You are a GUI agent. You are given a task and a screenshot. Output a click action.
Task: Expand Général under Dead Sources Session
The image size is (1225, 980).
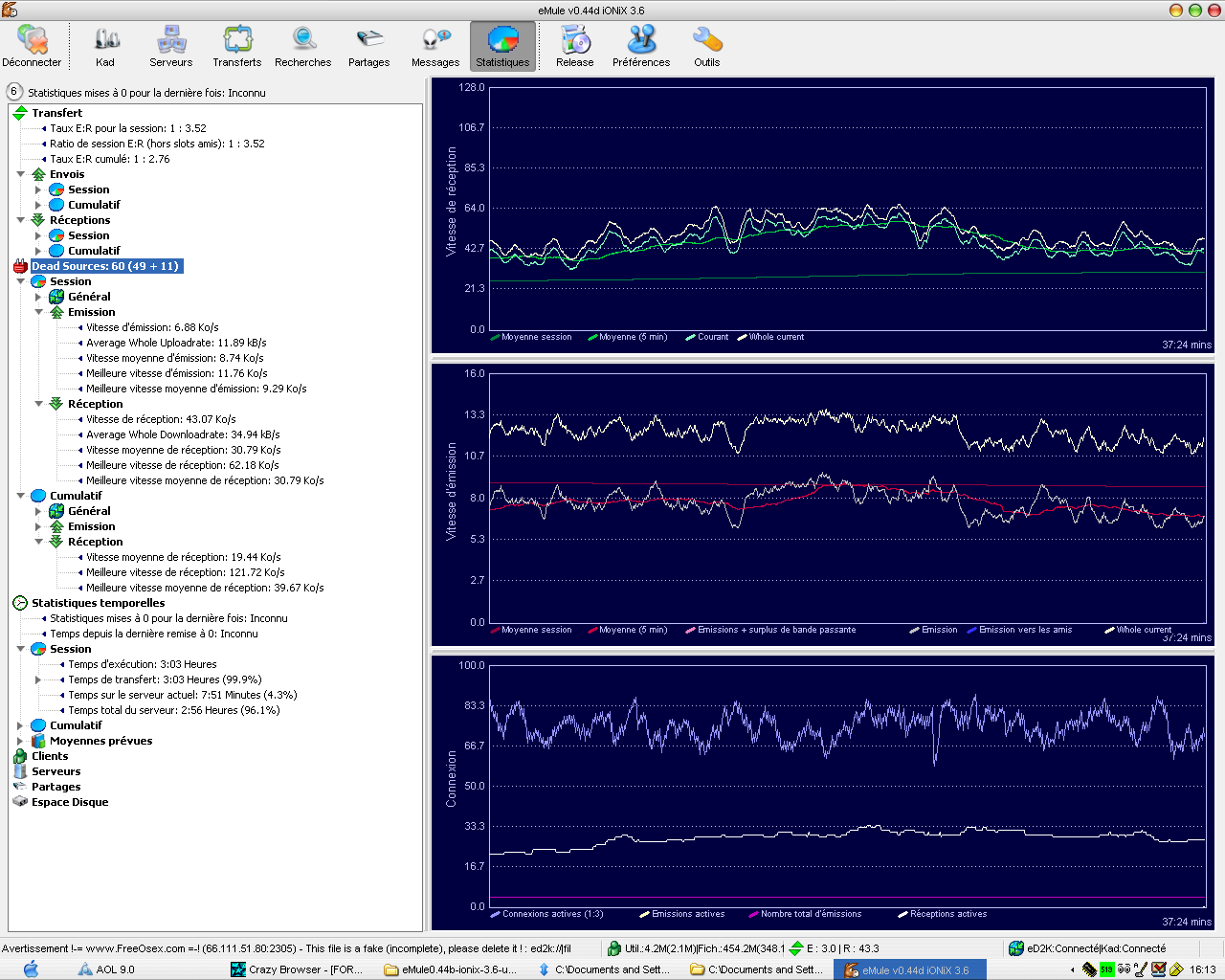click(39, 297)
